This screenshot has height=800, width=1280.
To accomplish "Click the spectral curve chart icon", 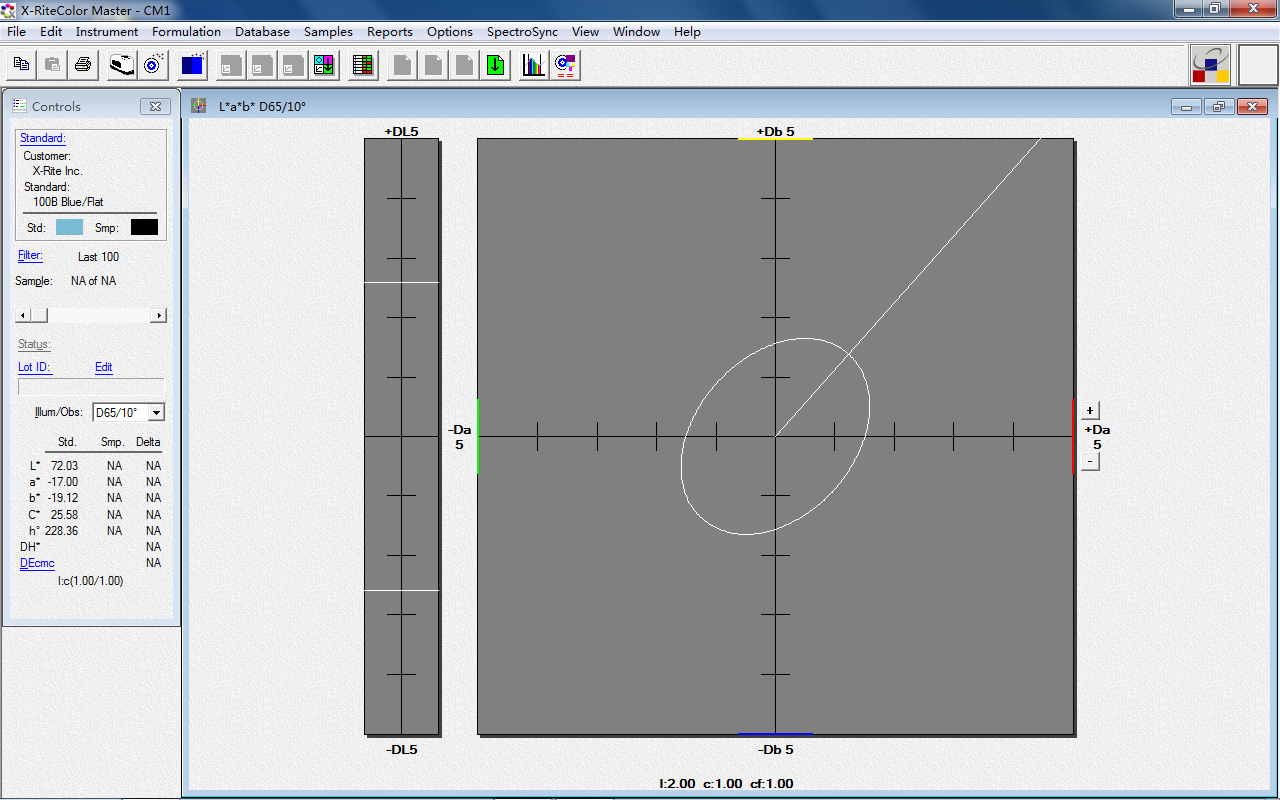I will 534,65.
